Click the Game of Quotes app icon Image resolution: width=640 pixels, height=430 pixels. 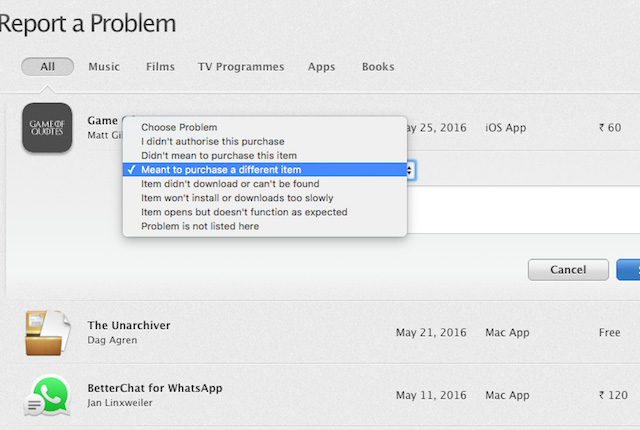click(47, 128)
